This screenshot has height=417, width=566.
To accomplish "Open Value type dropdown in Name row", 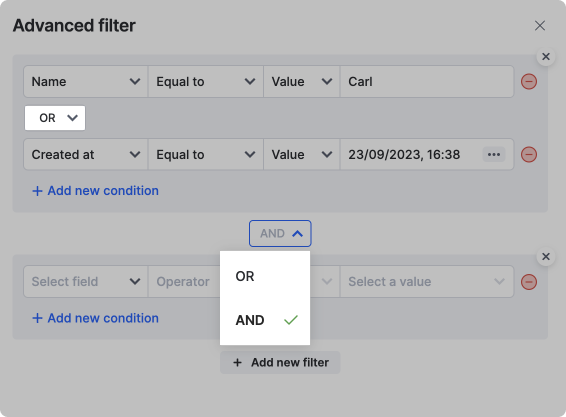I will coord(302,82).
